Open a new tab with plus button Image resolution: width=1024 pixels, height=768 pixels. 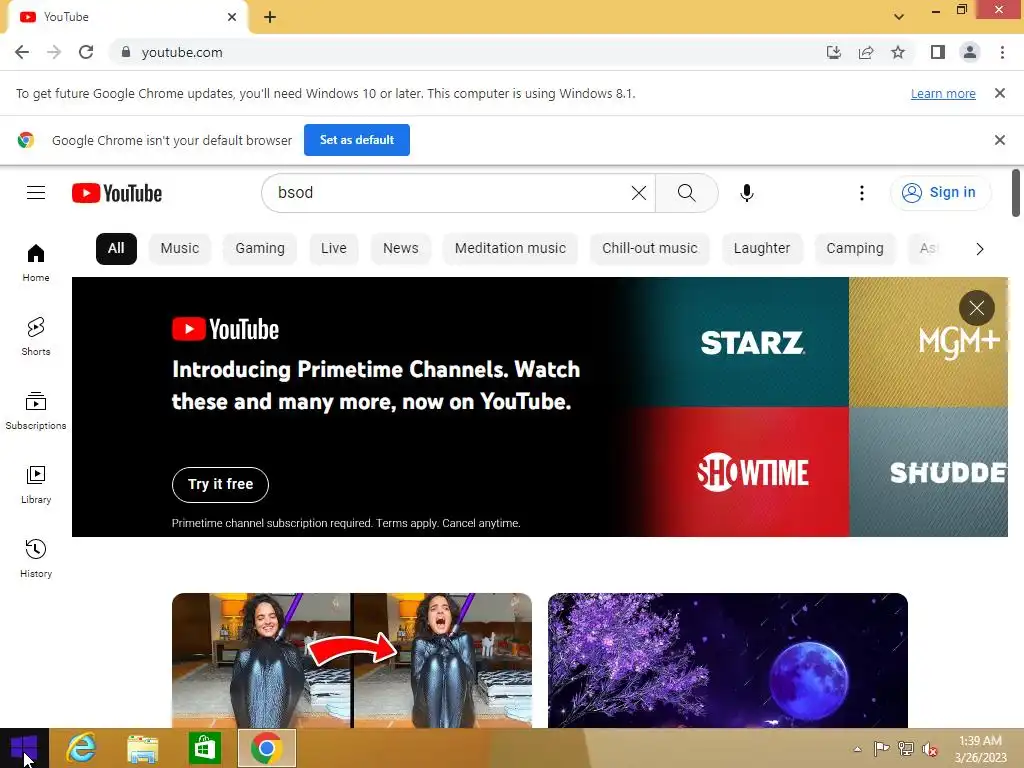270,17
